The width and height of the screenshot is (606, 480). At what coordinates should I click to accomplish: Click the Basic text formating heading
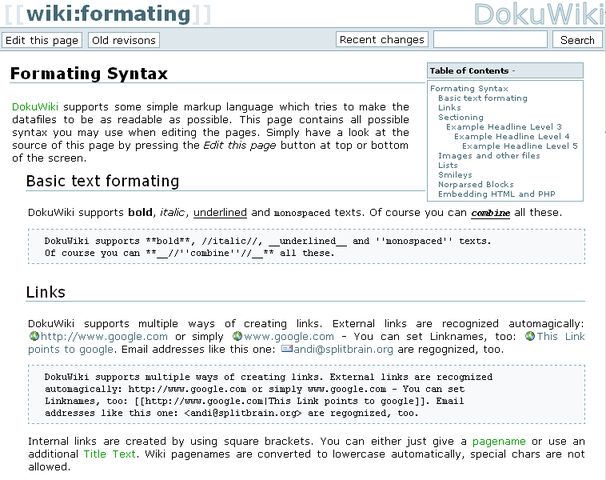pyautogui.click(x=102, y=181)
